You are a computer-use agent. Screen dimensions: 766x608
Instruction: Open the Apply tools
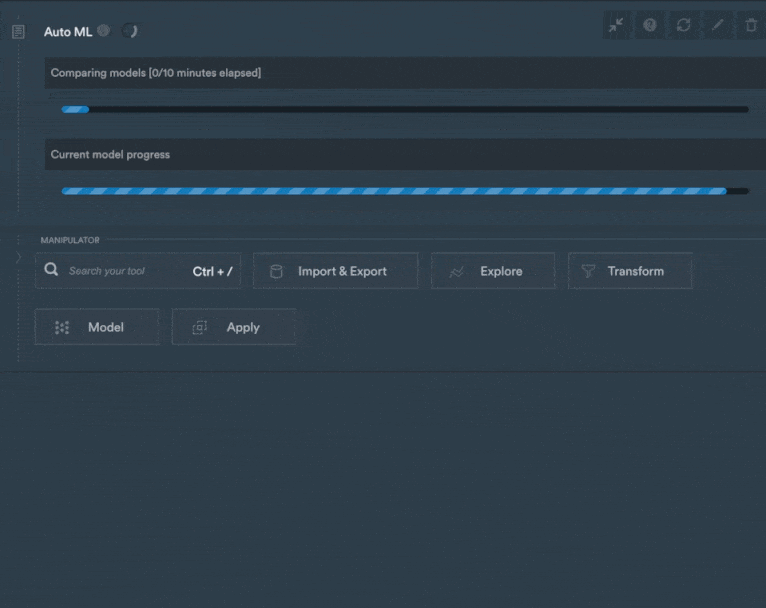(x=234, y=327)
